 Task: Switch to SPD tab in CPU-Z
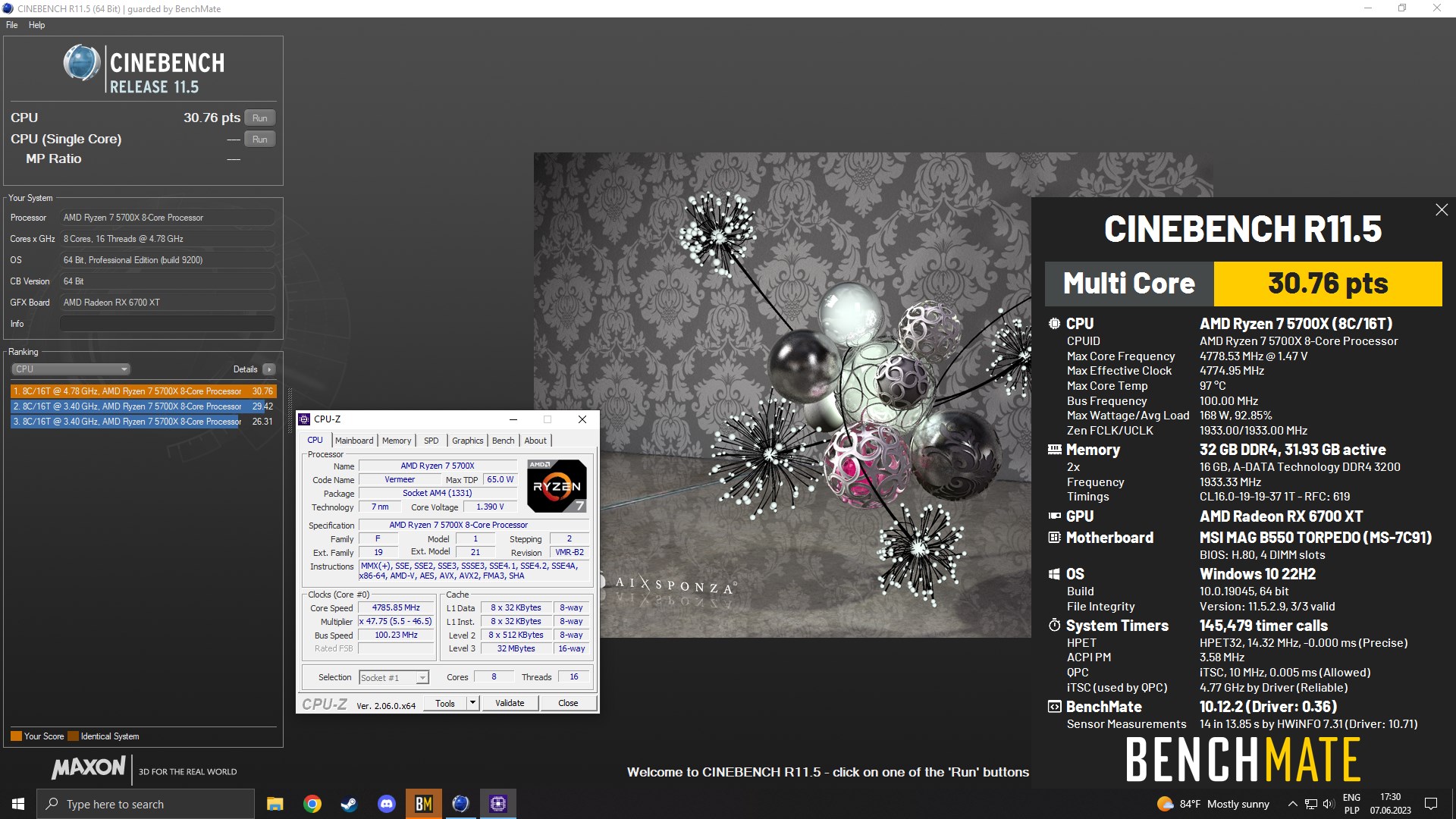[431, 441]
